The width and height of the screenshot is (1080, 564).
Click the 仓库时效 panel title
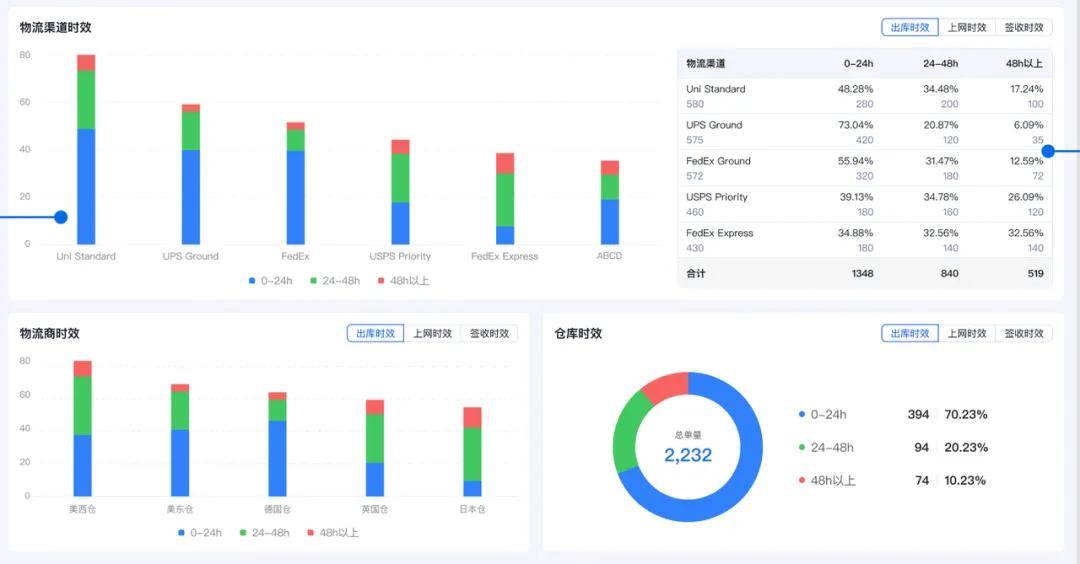[x=579, y=333]
